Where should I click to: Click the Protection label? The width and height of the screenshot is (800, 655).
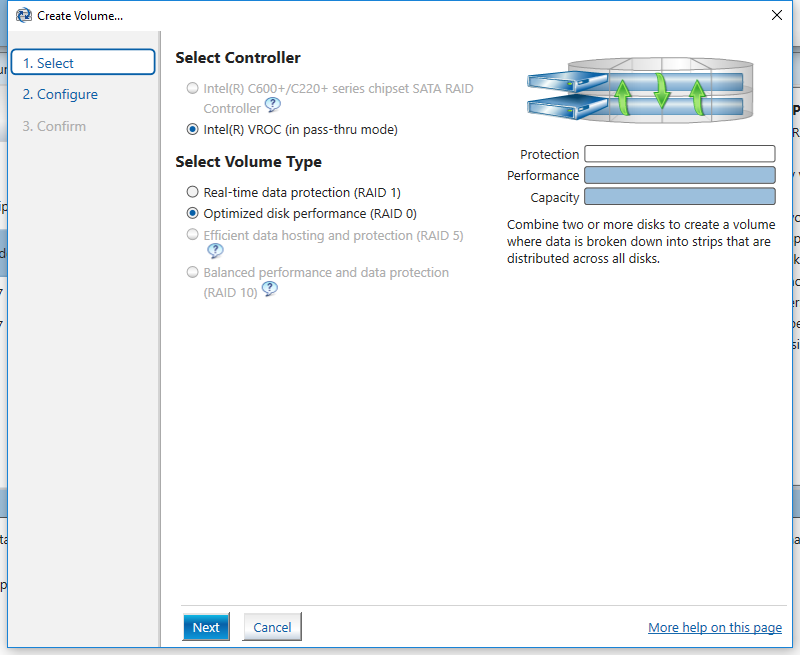click(x=549, y=154)
